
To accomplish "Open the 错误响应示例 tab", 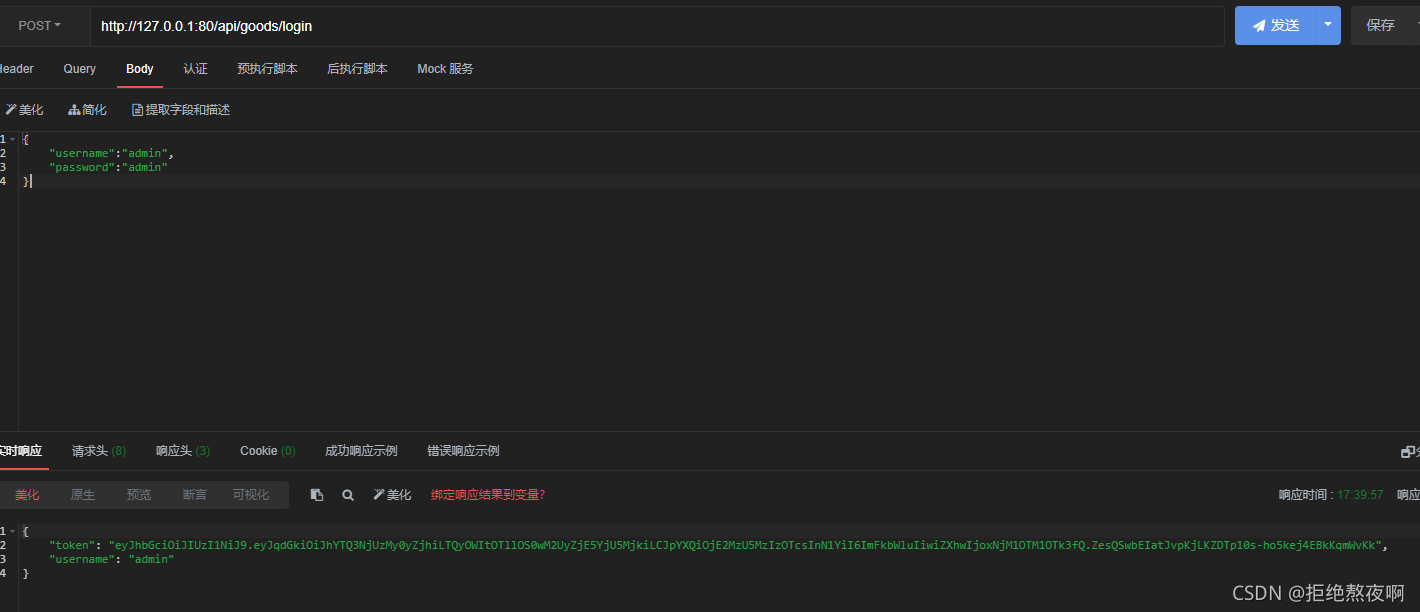I will [463, 451].
